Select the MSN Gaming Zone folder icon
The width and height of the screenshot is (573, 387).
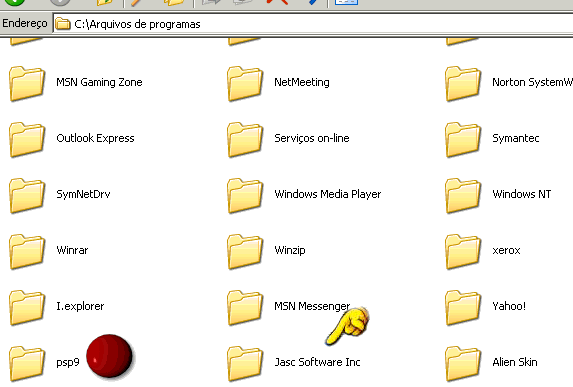pyautogui.click(x=27, y=83)
